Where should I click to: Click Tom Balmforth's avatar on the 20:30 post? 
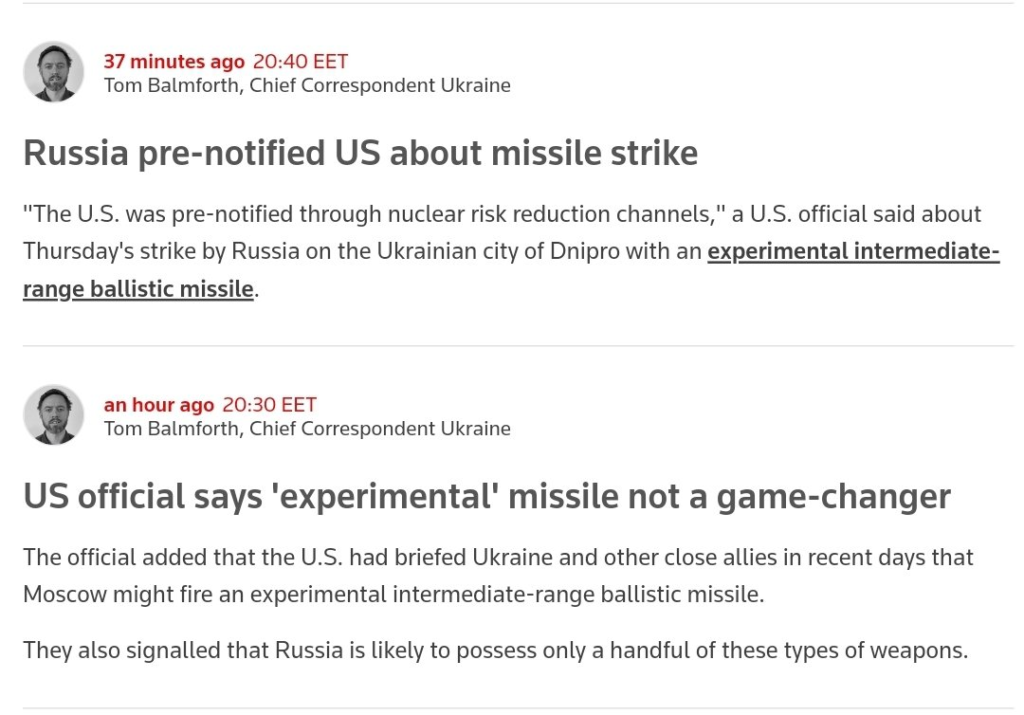pos(54,415)
